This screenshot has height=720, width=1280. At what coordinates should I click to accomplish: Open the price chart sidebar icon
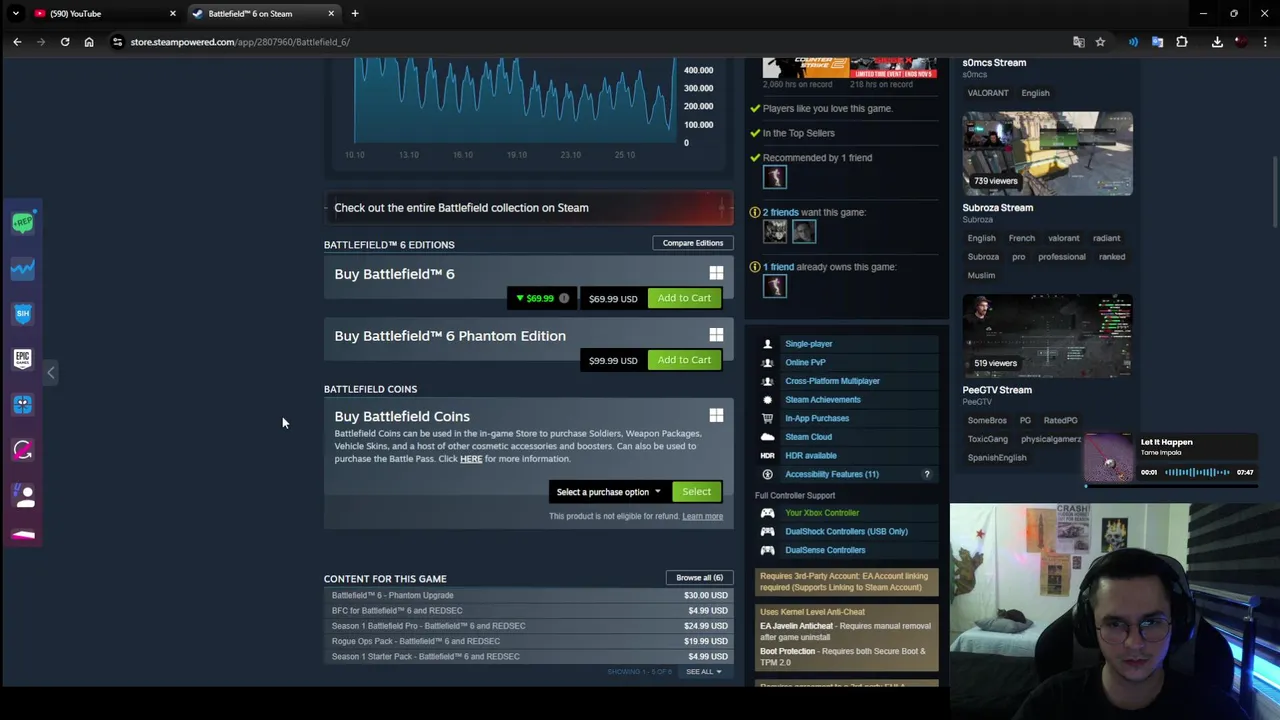(23, 268)
